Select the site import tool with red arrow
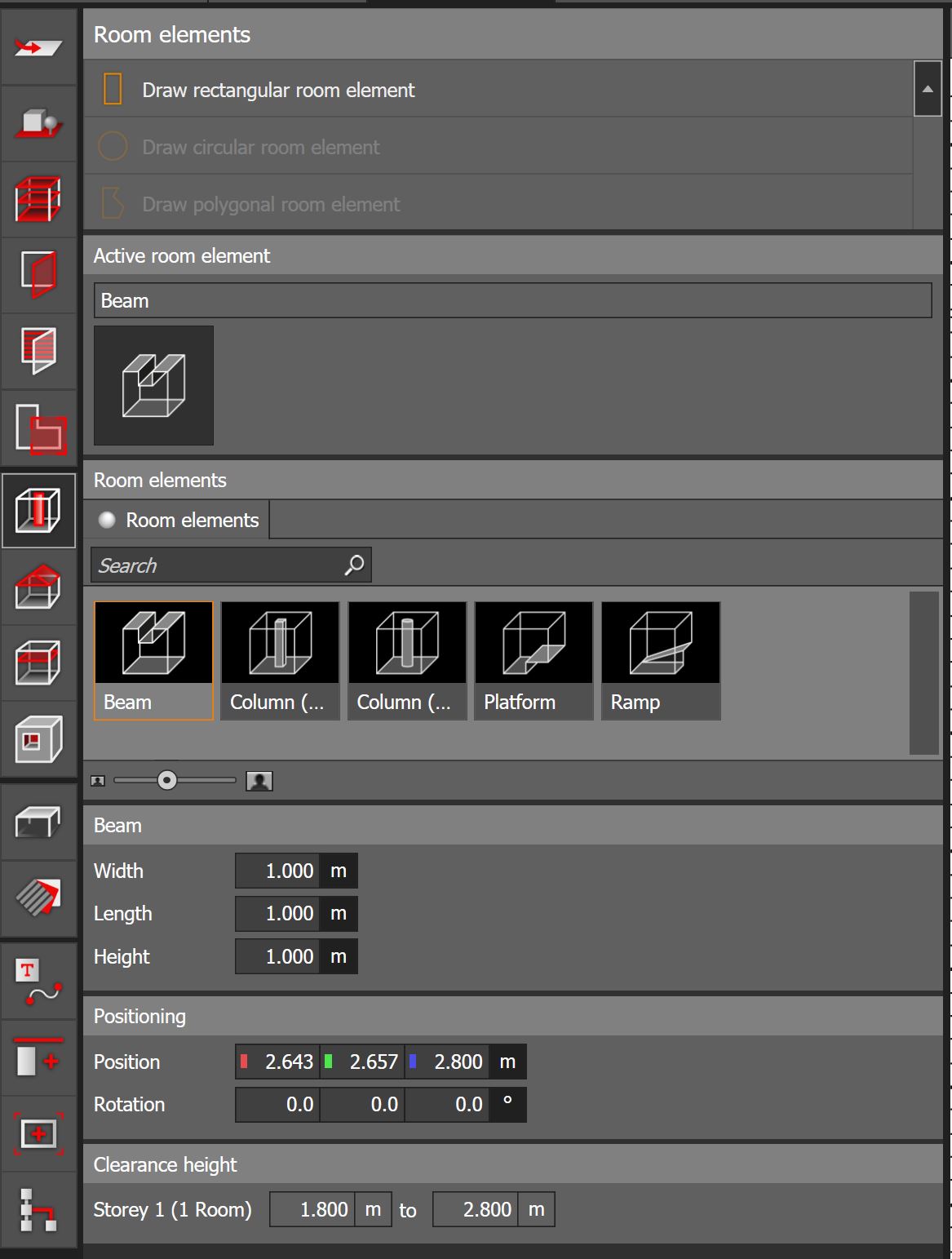952x1259 pixels. (x=38, y=48)
